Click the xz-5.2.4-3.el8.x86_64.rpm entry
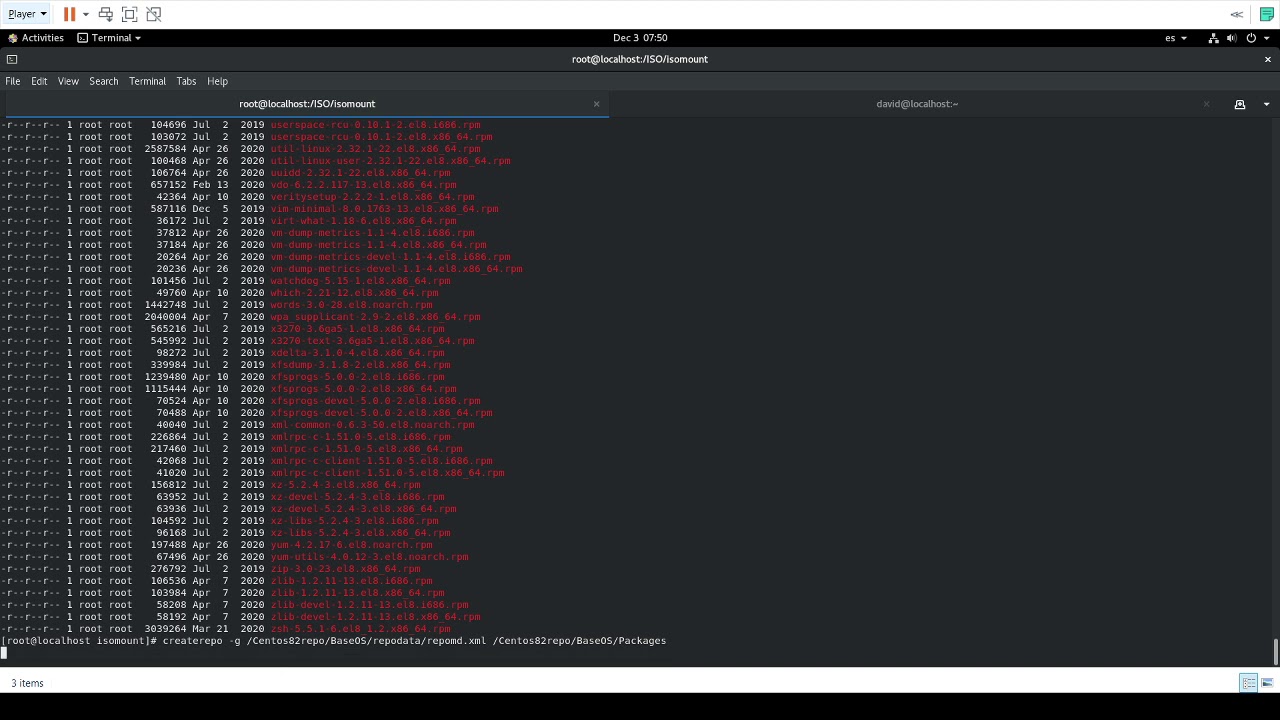The image size is (1280, 720). 345,485
